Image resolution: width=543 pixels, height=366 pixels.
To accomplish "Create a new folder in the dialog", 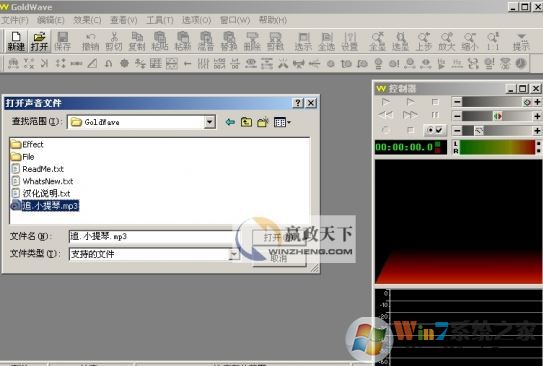I will (263, 122).
